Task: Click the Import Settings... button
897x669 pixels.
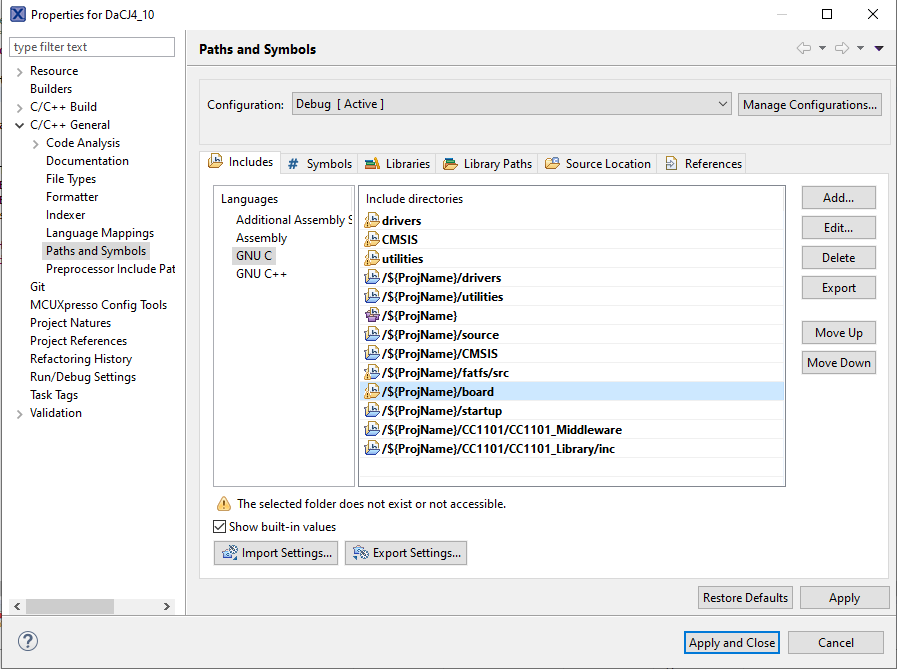Action: coord(276,553)
